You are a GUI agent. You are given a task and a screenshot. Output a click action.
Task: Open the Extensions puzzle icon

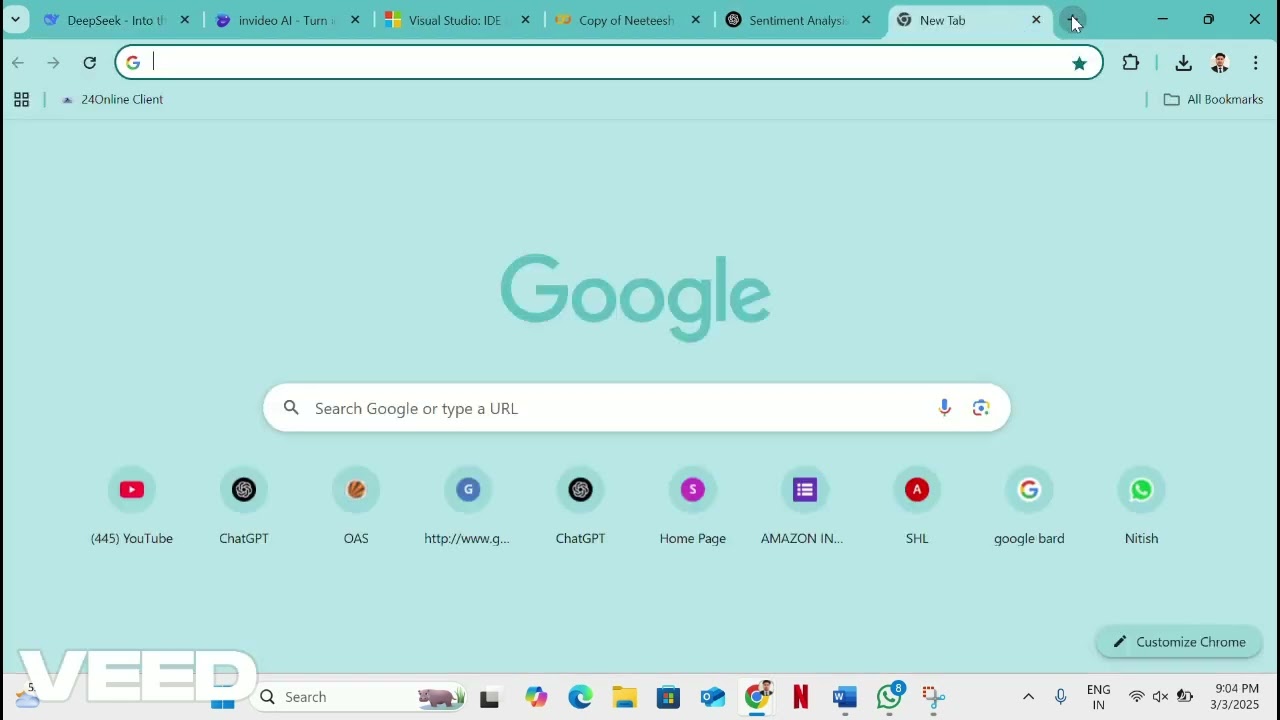click(1131, 63)
